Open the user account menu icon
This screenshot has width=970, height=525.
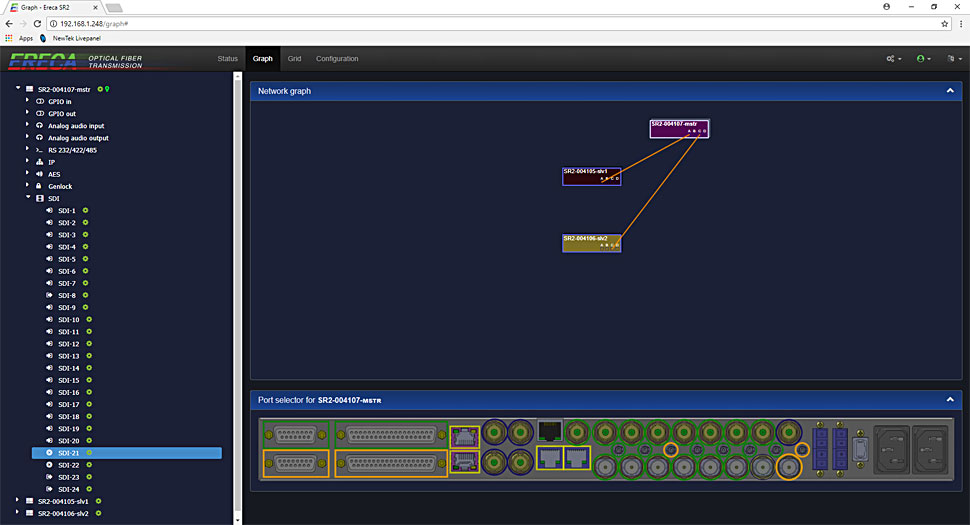[x=922, y=59]
